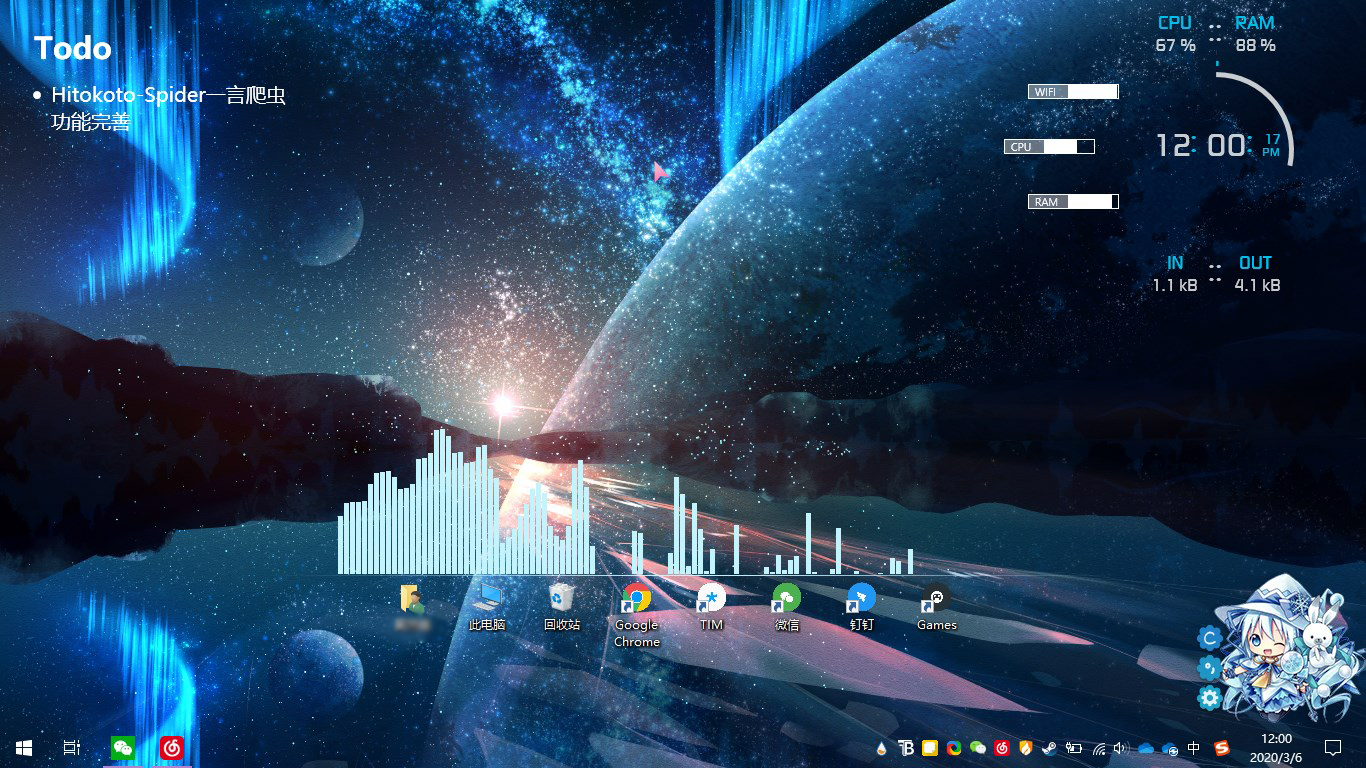Open the 钉钉 (DingTalk) desktop shortcut
Screen dimensions: 1366x768
click(x=861, y=600)
